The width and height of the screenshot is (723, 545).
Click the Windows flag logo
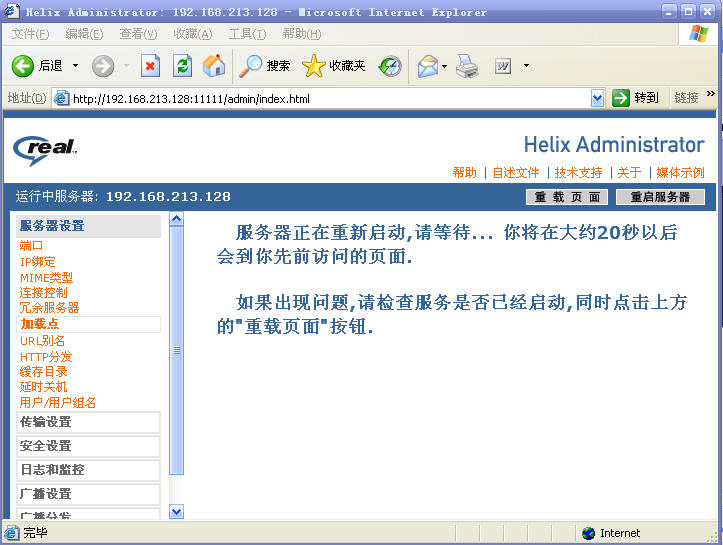[699, 34]
